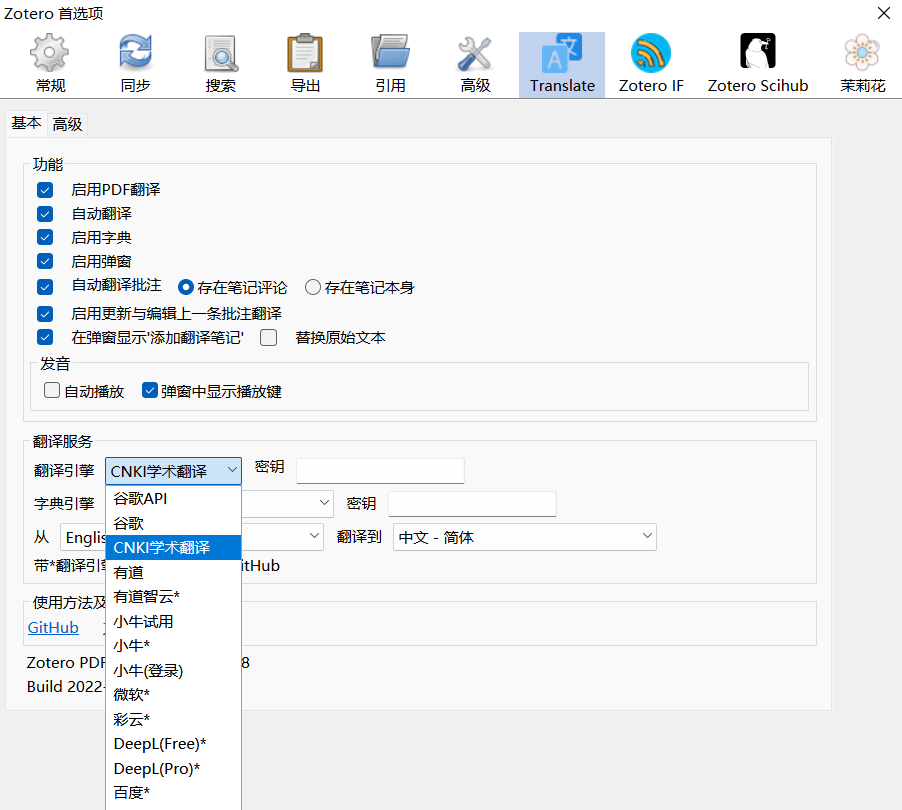Select the 存在笔记评论 radio option
This screenshot has width=902, height=810.
coord(185,287)
